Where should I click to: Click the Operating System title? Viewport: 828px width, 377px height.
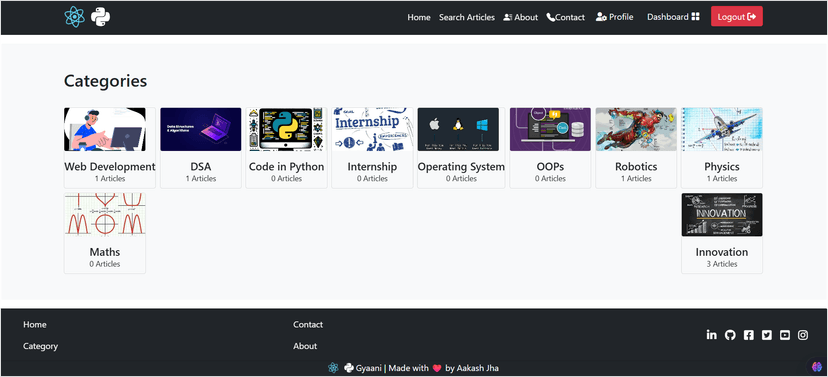pyautogui.click(x=461, y=166)
